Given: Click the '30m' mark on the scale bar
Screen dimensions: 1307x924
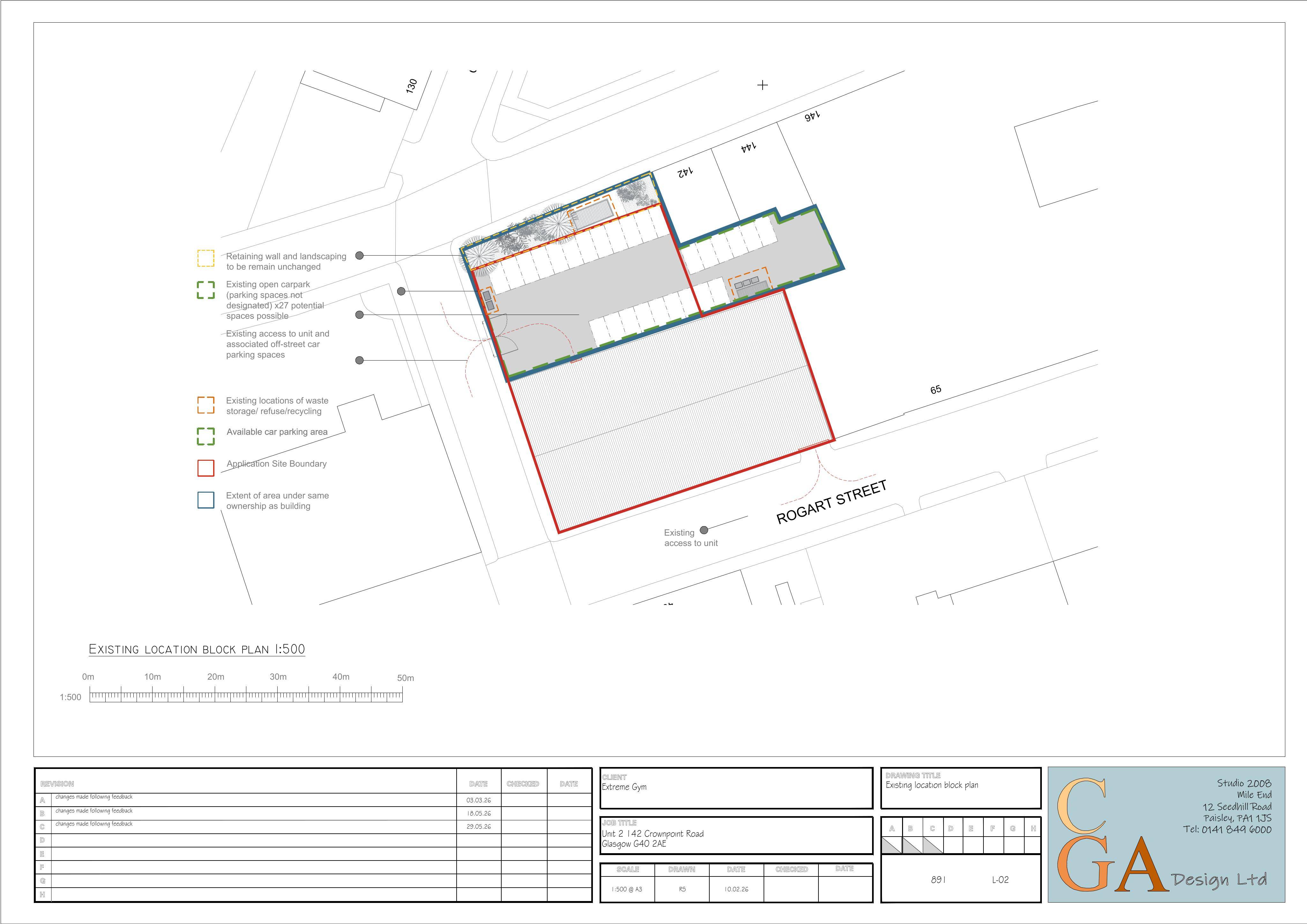Looking at the screenshot, I should (x=278, y=677).
